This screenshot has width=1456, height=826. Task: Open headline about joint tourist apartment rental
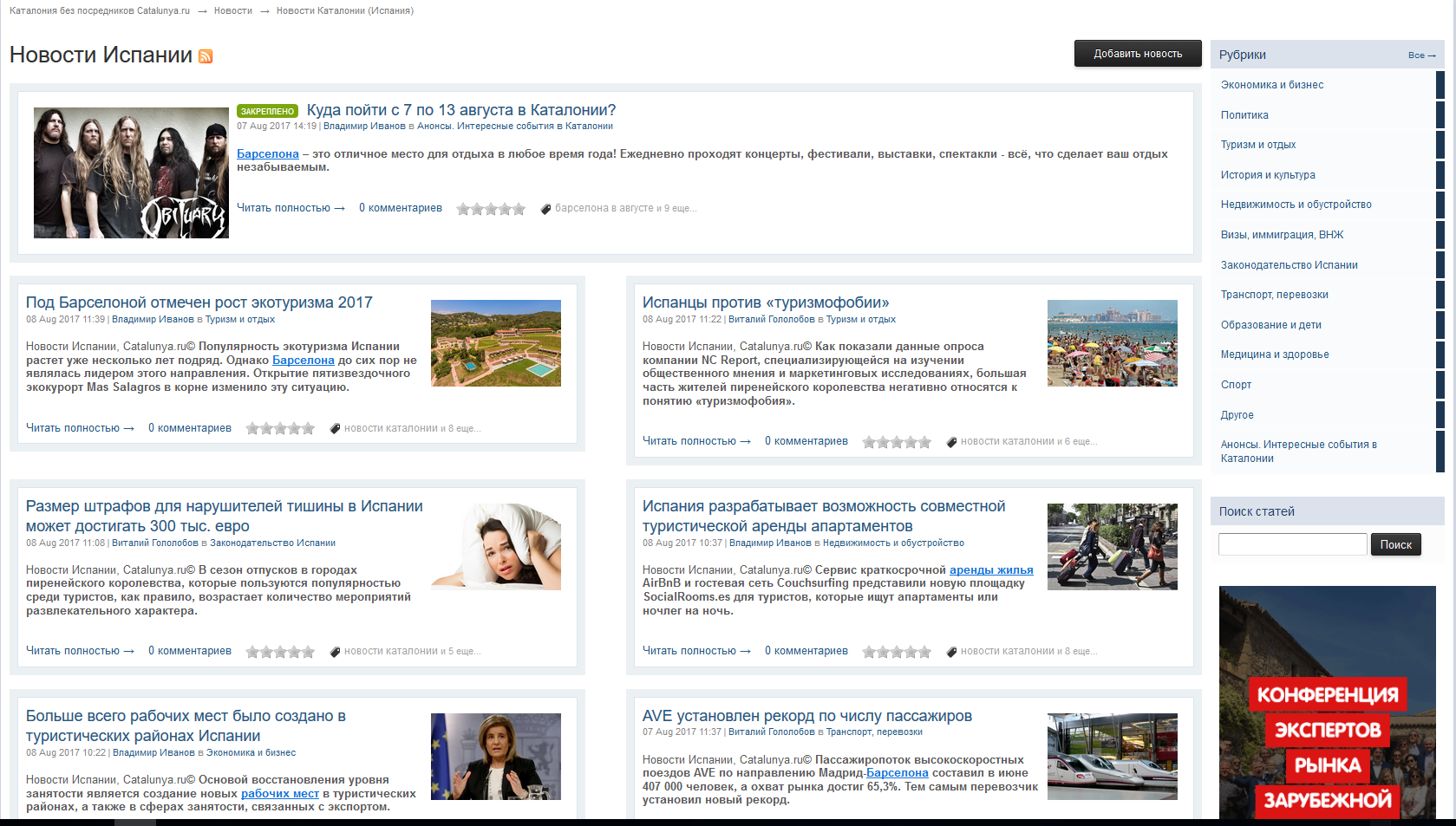[824, 517]
